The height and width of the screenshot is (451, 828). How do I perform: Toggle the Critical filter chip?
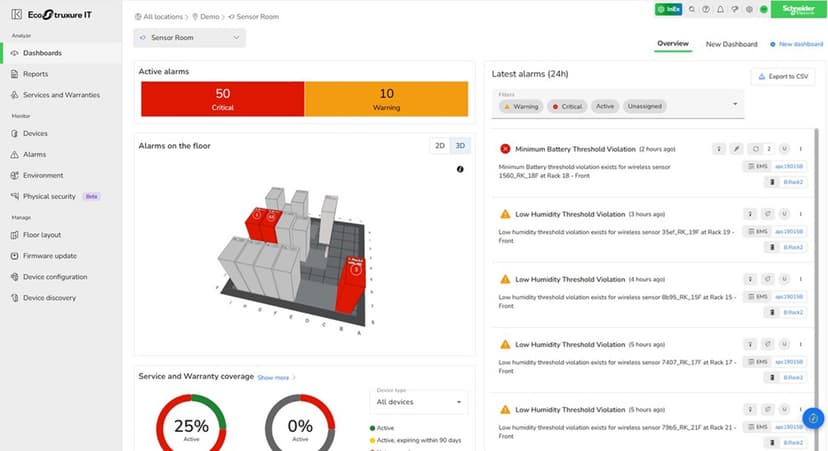pyautogui.click(x=567, y=106)
